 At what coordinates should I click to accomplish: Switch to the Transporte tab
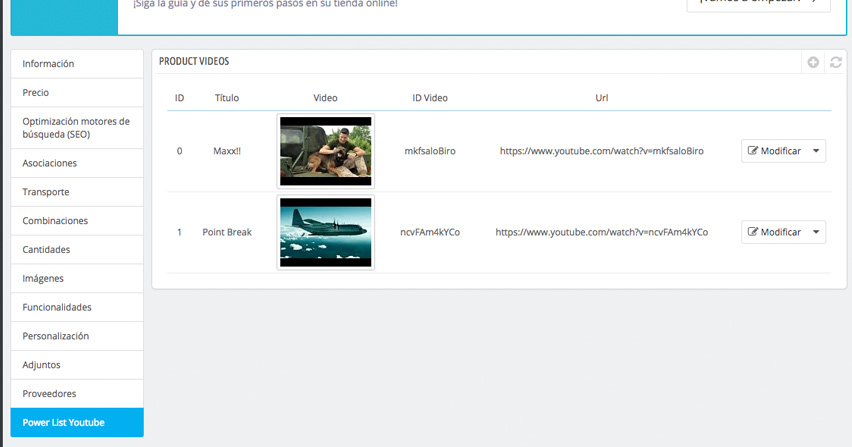tap(77, 192)
